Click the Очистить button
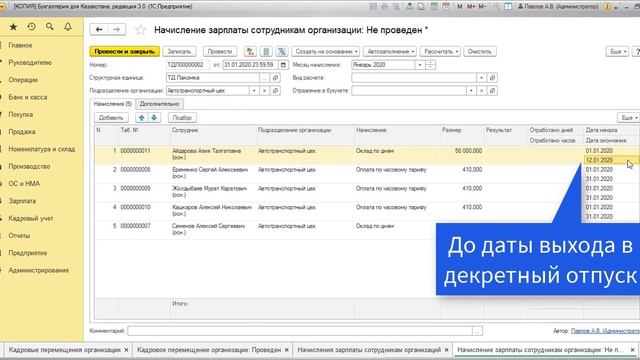Image resolution: width=640 pixels, height=360 pixels. coord(480,51)
